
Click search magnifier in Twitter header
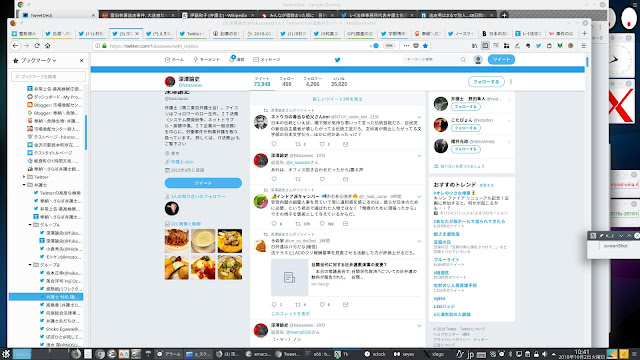click(463, 60)
